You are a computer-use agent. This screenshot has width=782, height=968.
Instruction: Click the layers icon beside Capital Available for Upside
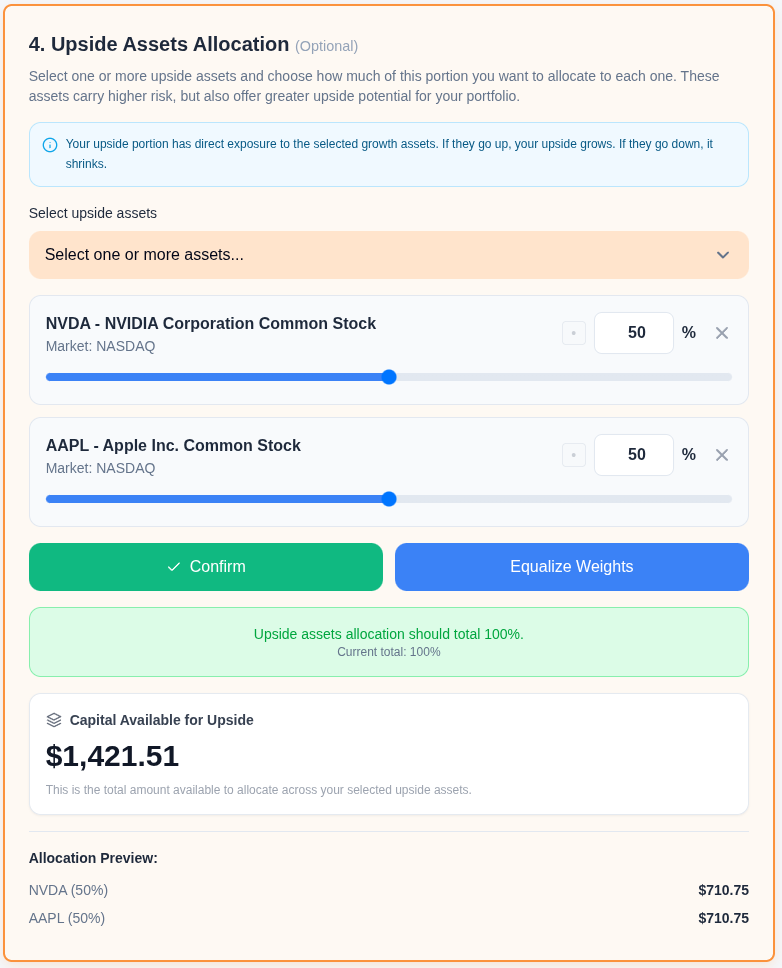click(x=53, y=719)
